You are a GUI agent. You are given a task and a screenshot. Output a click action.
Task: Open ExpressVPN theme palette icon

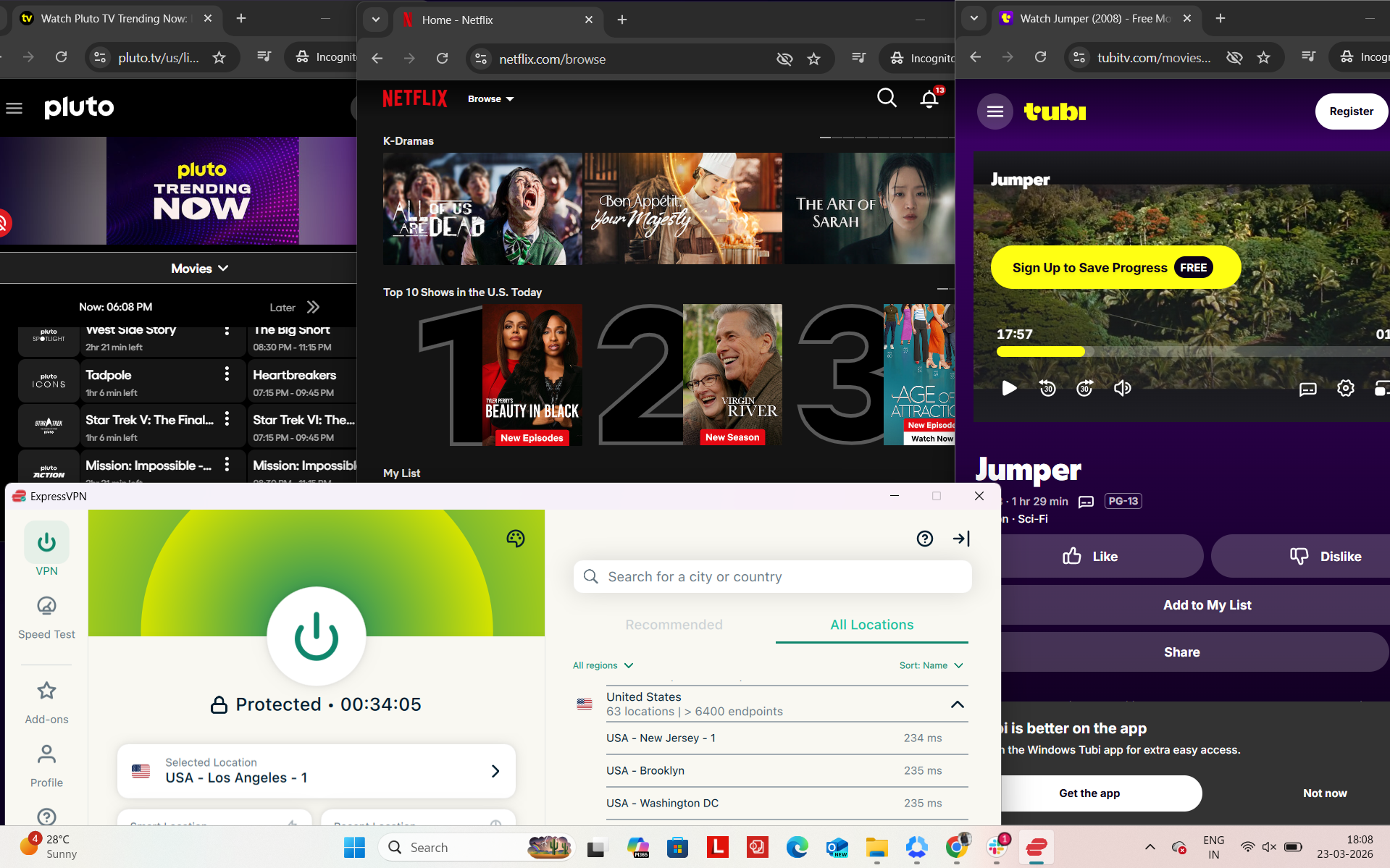coord(516,539)
